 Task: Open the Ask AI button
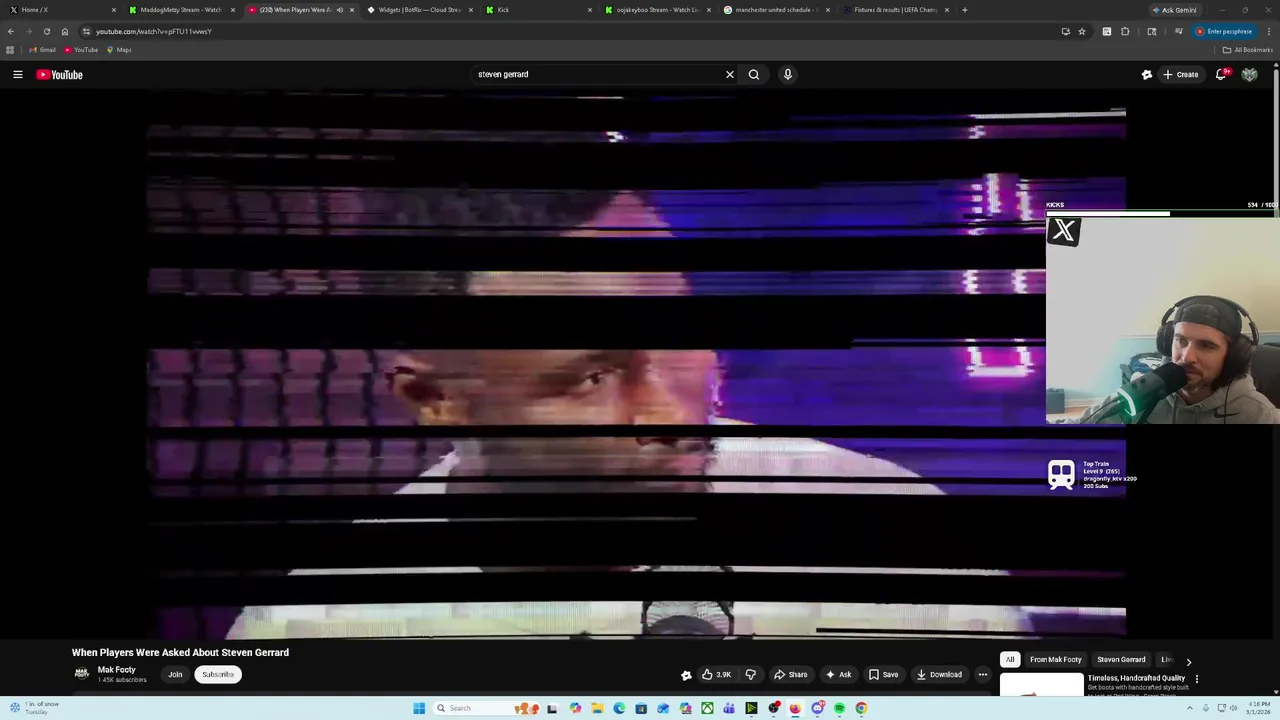(x=838, y=674)
